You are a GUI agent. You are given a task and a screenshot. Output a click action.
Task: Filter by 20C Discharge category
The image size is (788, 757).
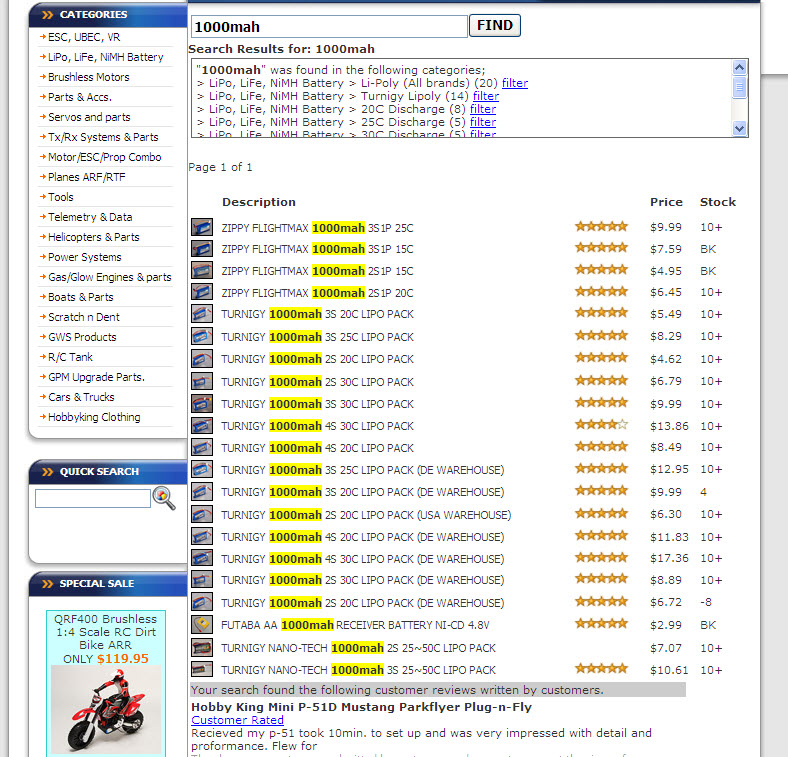pyautogui.click(x=482, y=109)
